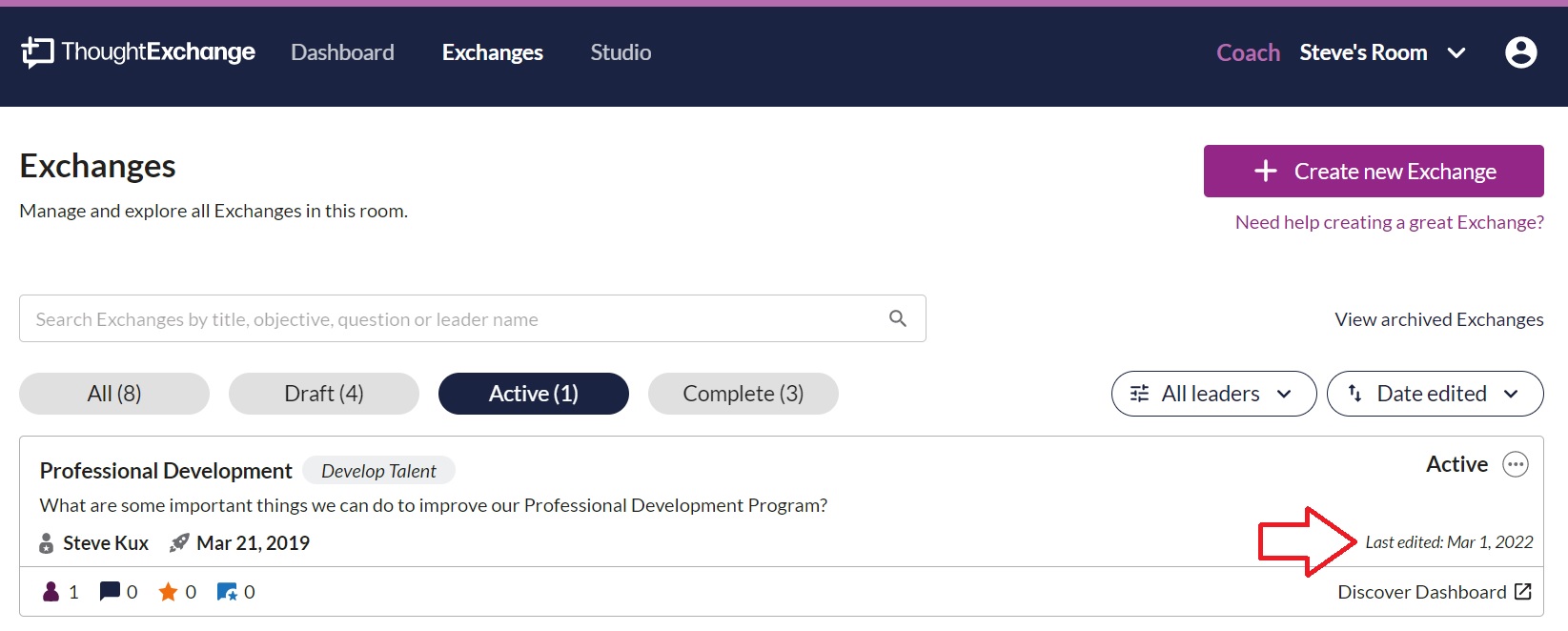Open the Exchanges nav item

493,52
